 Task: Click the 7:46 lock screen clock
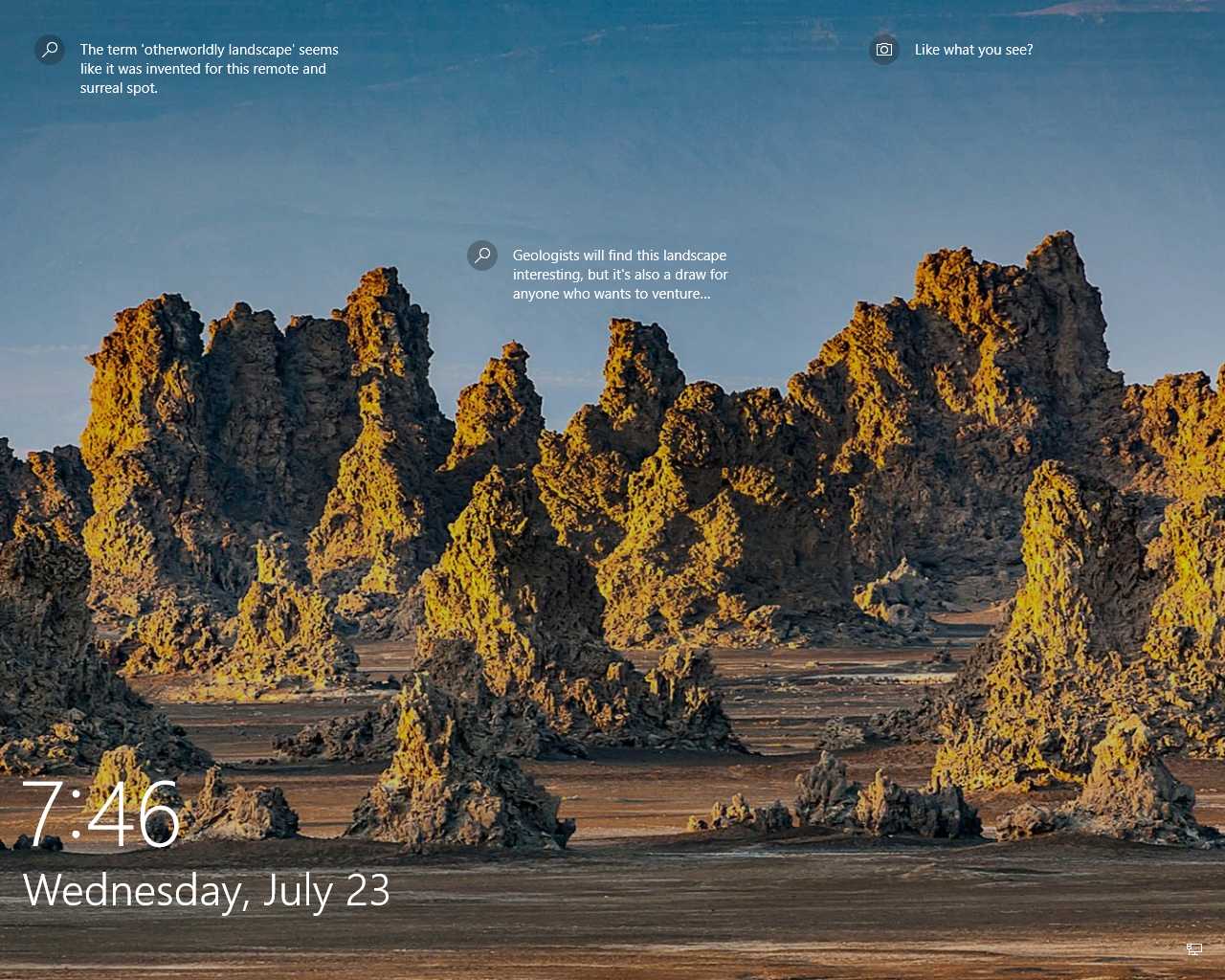pyautogui.click(x=101, y=814)
